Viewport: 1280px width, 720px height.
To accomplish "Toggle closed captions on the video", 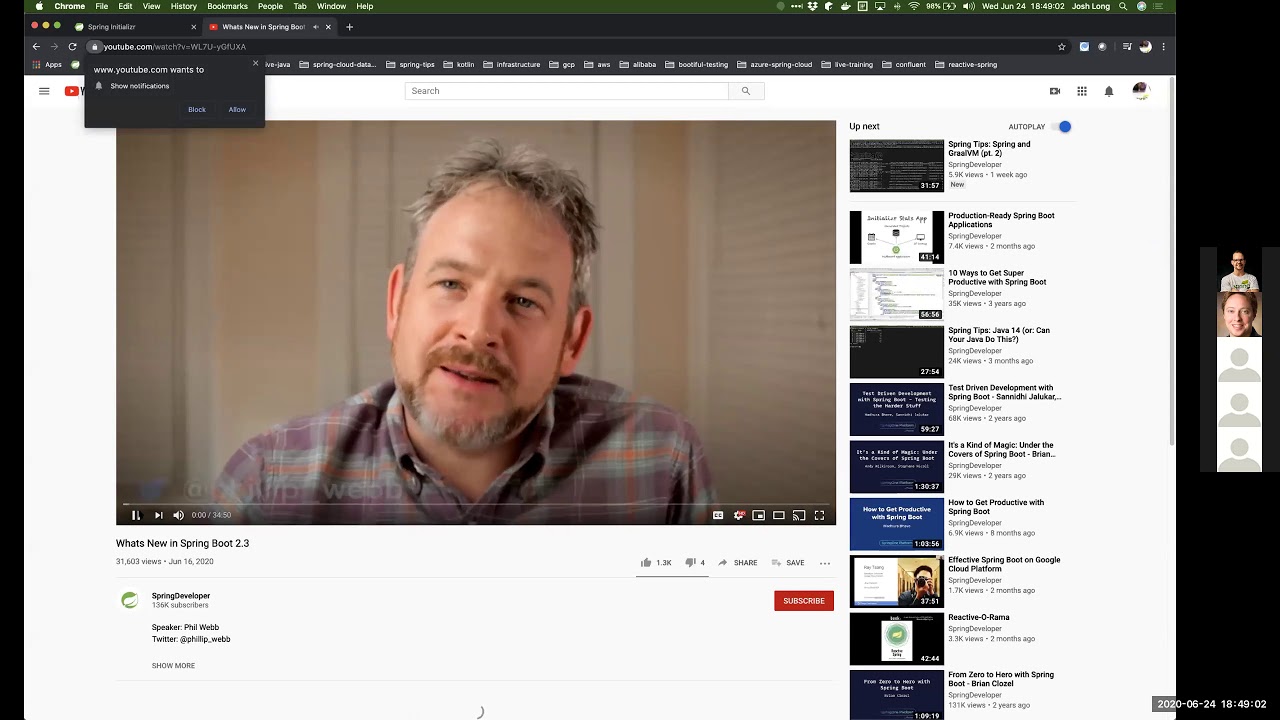I will (718, 515).
